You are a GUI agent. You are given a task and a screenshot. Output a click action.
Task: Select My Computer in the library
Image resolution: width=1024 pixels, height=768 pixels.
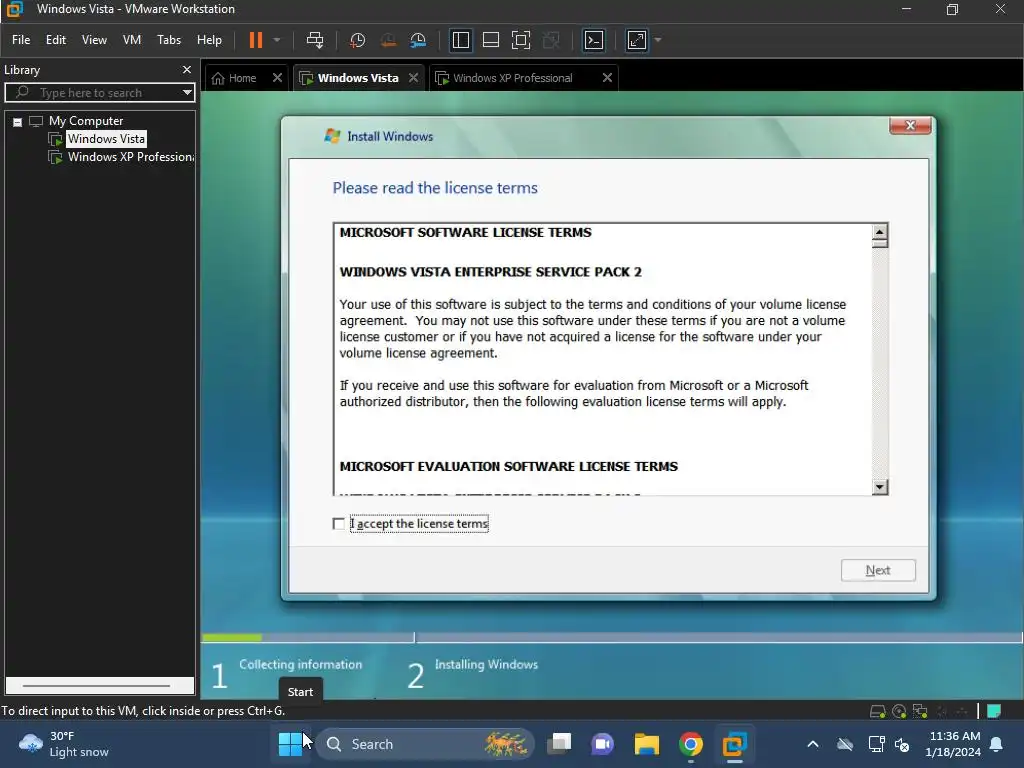pos(86,121)
